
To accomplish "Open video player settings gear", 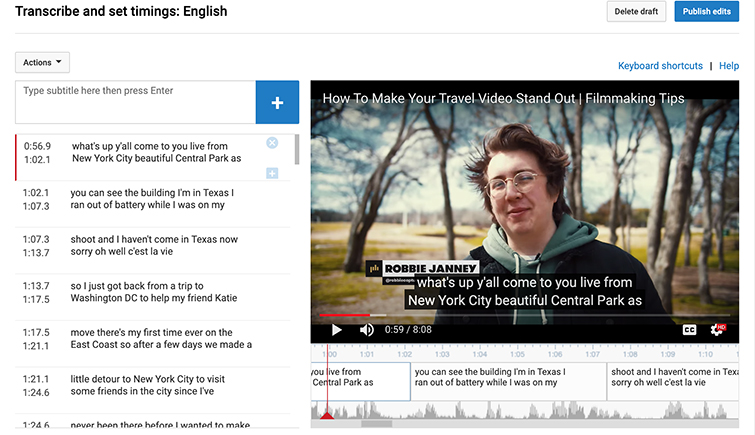I will (717, 330).
